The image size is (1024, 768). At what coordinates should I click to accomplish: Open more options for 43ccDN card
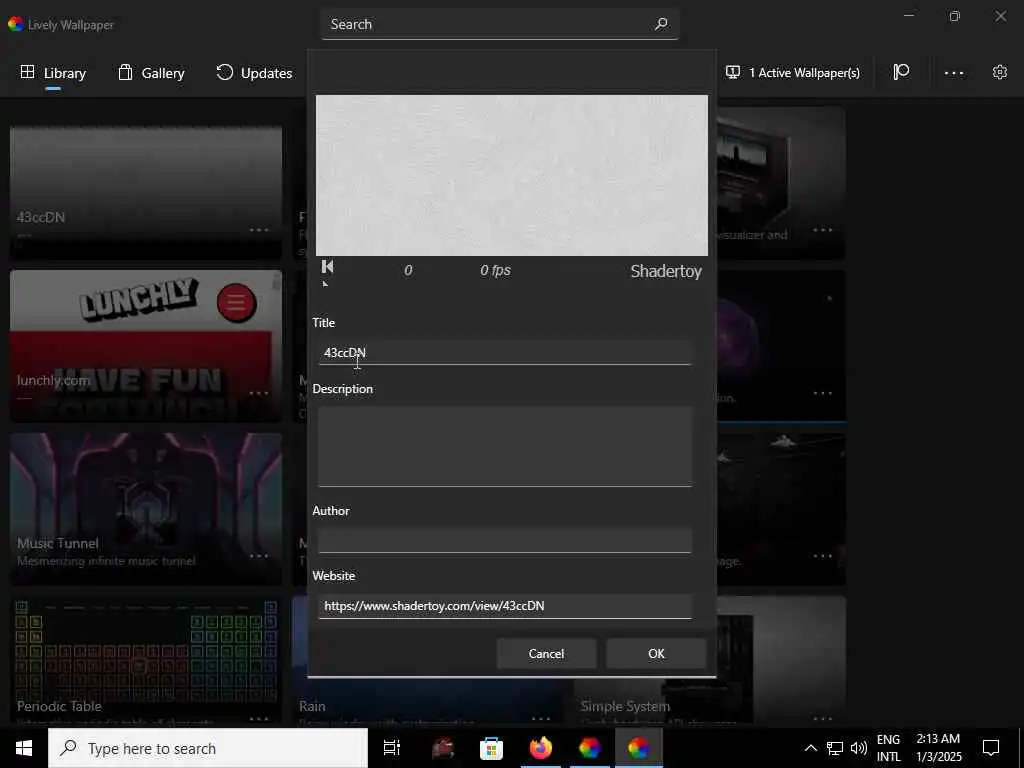259,230
